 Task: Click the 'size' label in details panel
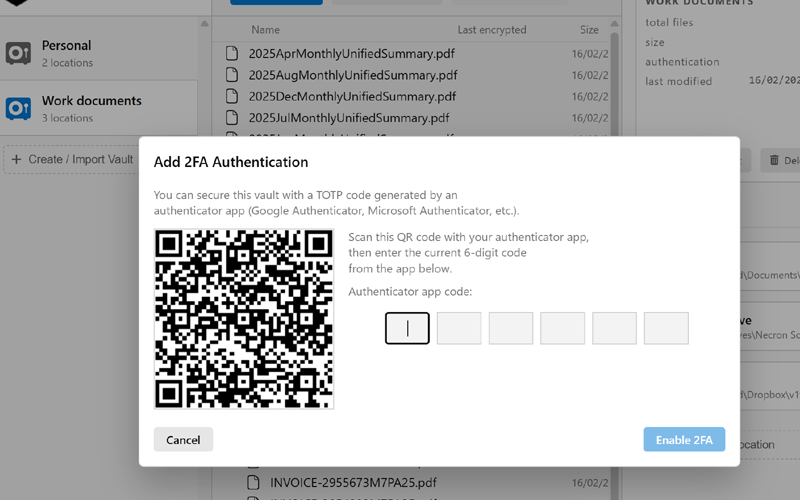pos(655,42)
